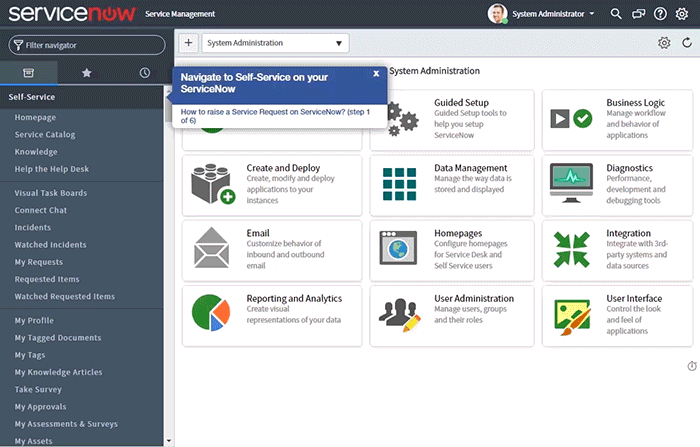Image resolution: width=700 pixels, height=447 pixels.
Task: Open the User Interface title link
Action: pyautogui.click(x=634, y=298)
